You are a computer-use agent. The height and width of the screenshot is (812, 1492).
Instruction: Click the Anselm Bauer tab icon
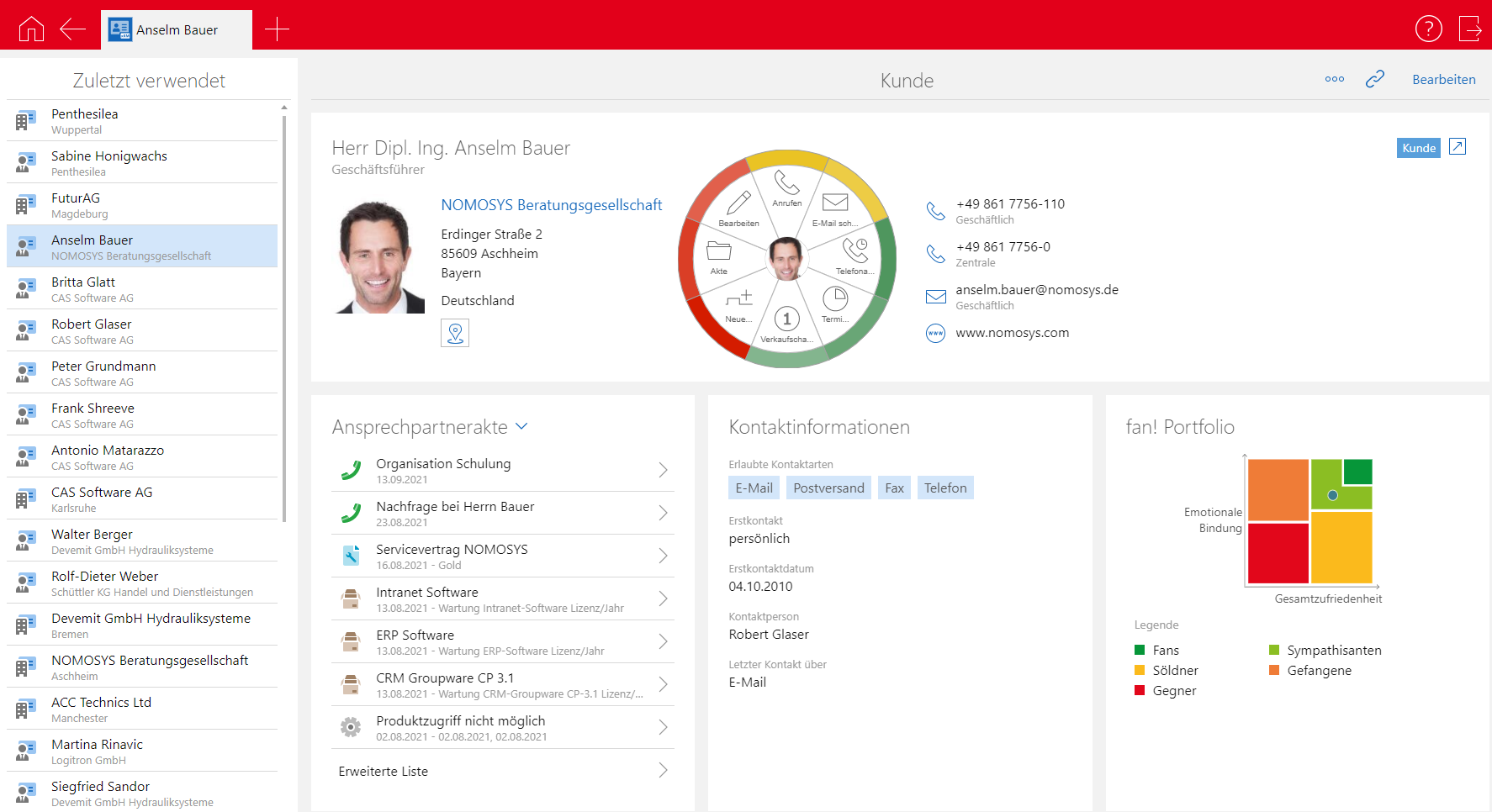120,29
